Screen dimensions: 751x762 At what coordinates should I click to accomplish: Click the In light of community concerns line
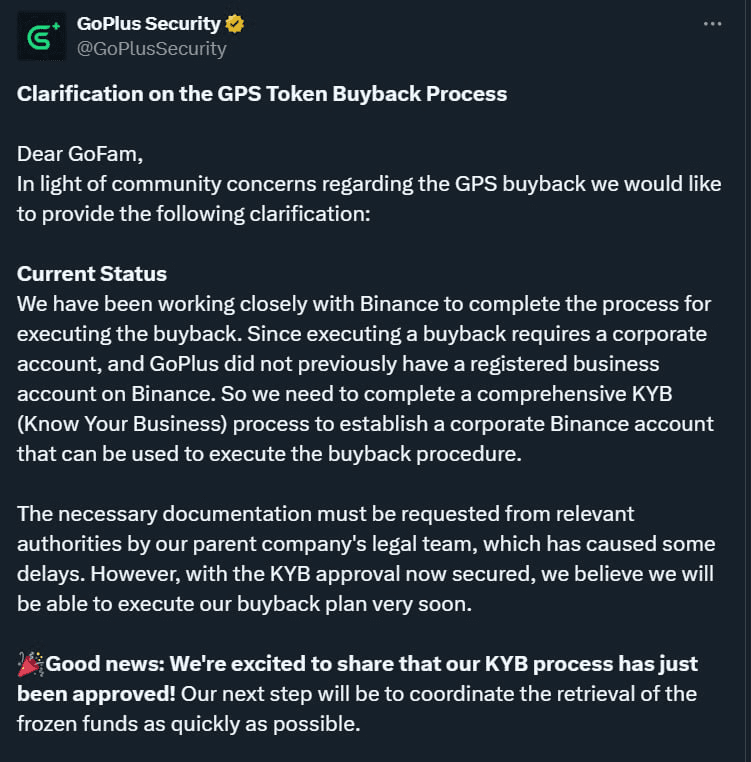[369, 184]
